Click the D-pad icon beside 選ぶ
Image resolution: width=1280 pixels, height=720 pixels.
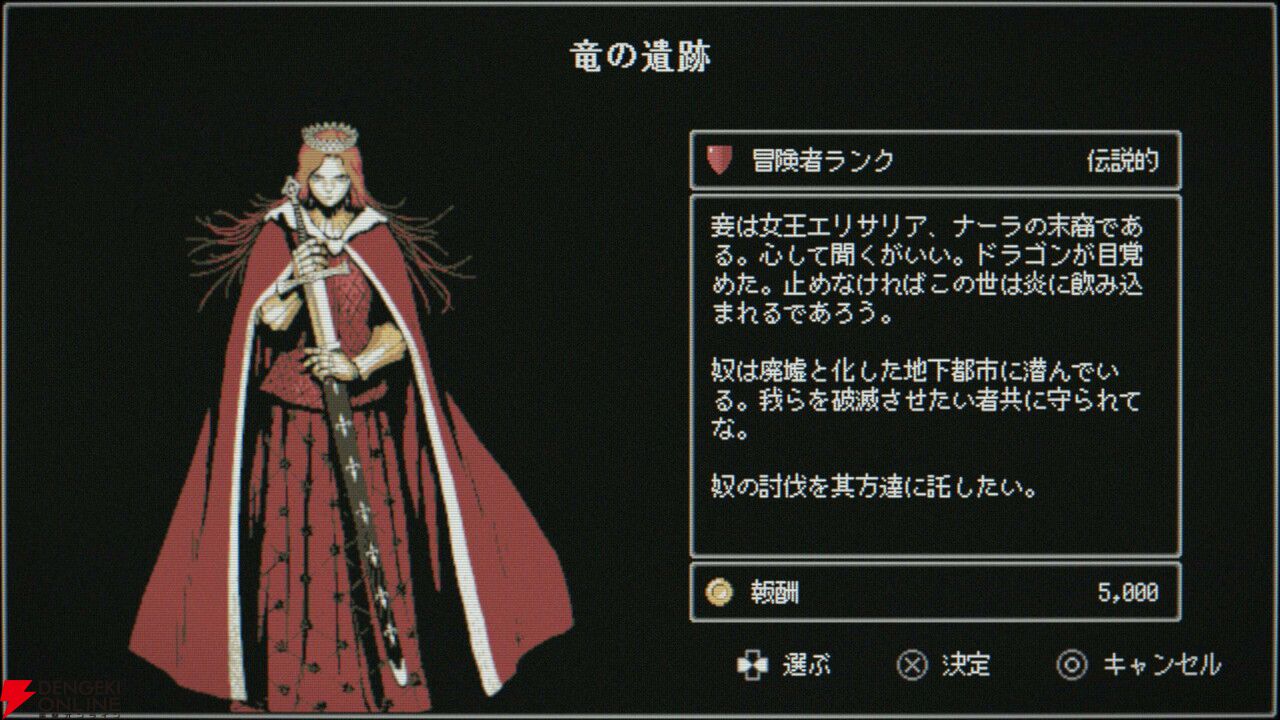click(x=752, y=665)
